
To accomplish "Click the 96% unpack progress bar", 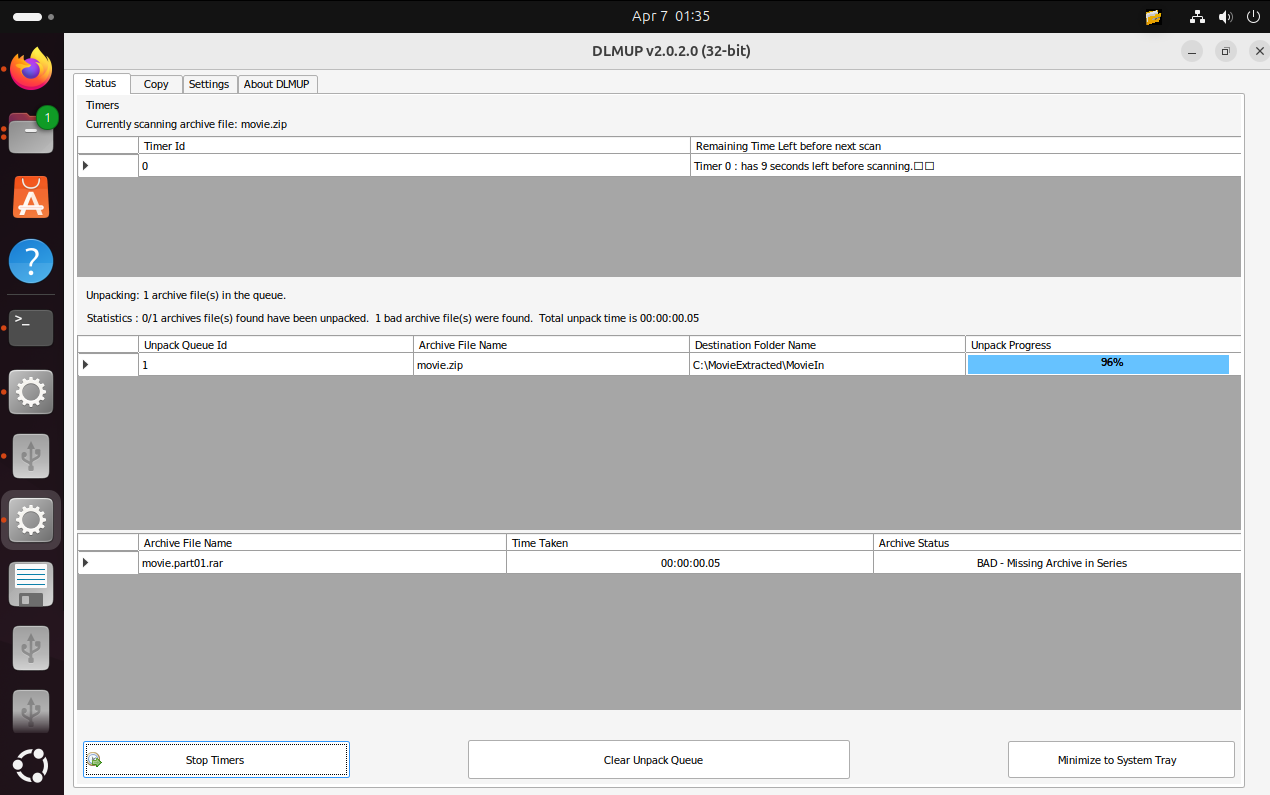I will pos(1097,364).
